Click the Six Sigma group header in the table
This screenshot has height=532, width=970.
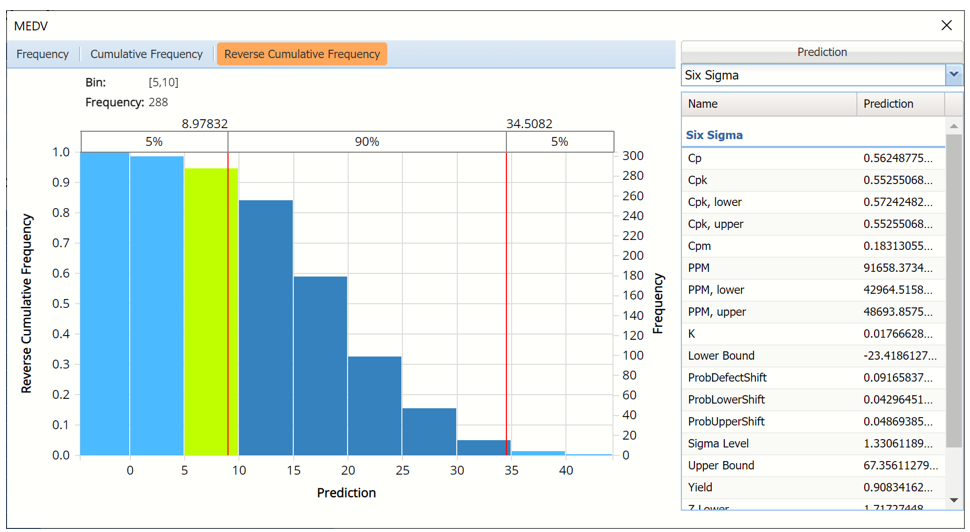click(x=714, y=135)
